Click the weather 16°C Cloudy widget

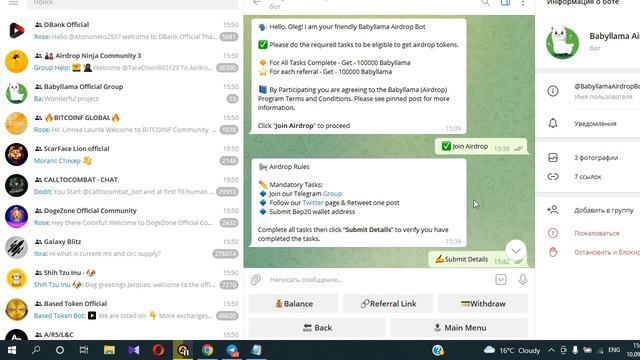pyautogui.click(x=512, y=350)
